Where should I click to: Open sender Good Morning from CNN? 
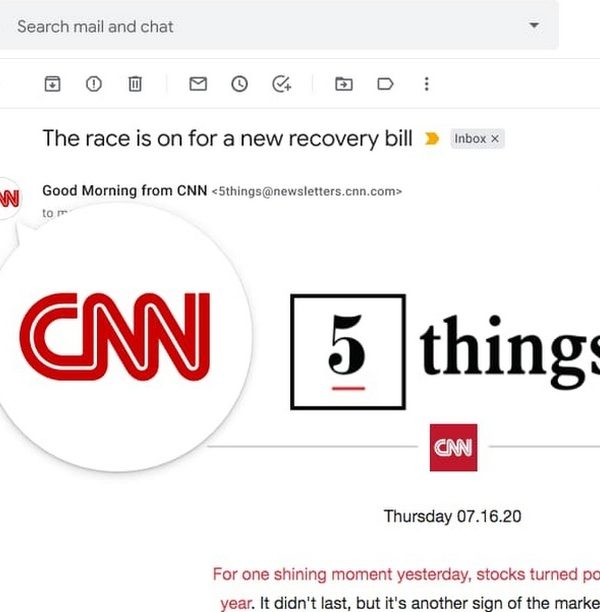coord(125,191)
